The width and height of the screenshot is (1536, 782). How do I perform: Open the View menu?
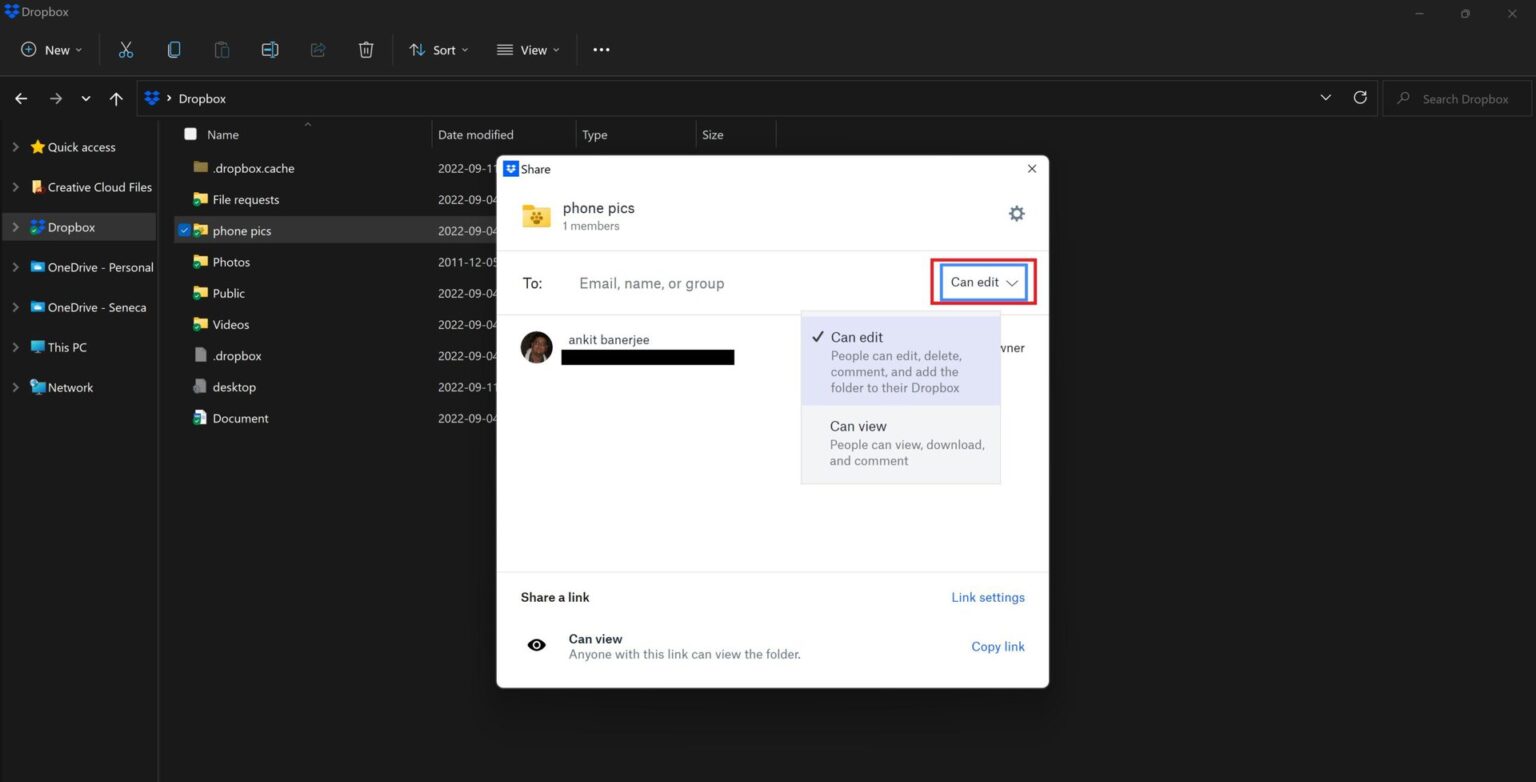(528, 49)
